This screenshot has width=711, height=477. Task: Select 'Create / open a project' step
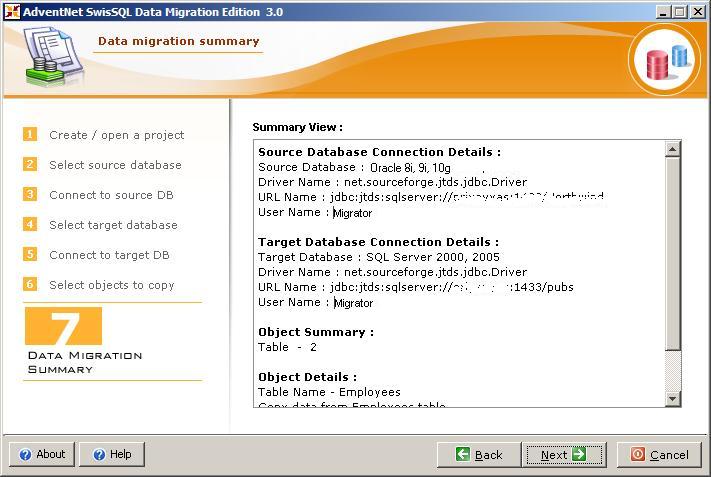point(117,135)
